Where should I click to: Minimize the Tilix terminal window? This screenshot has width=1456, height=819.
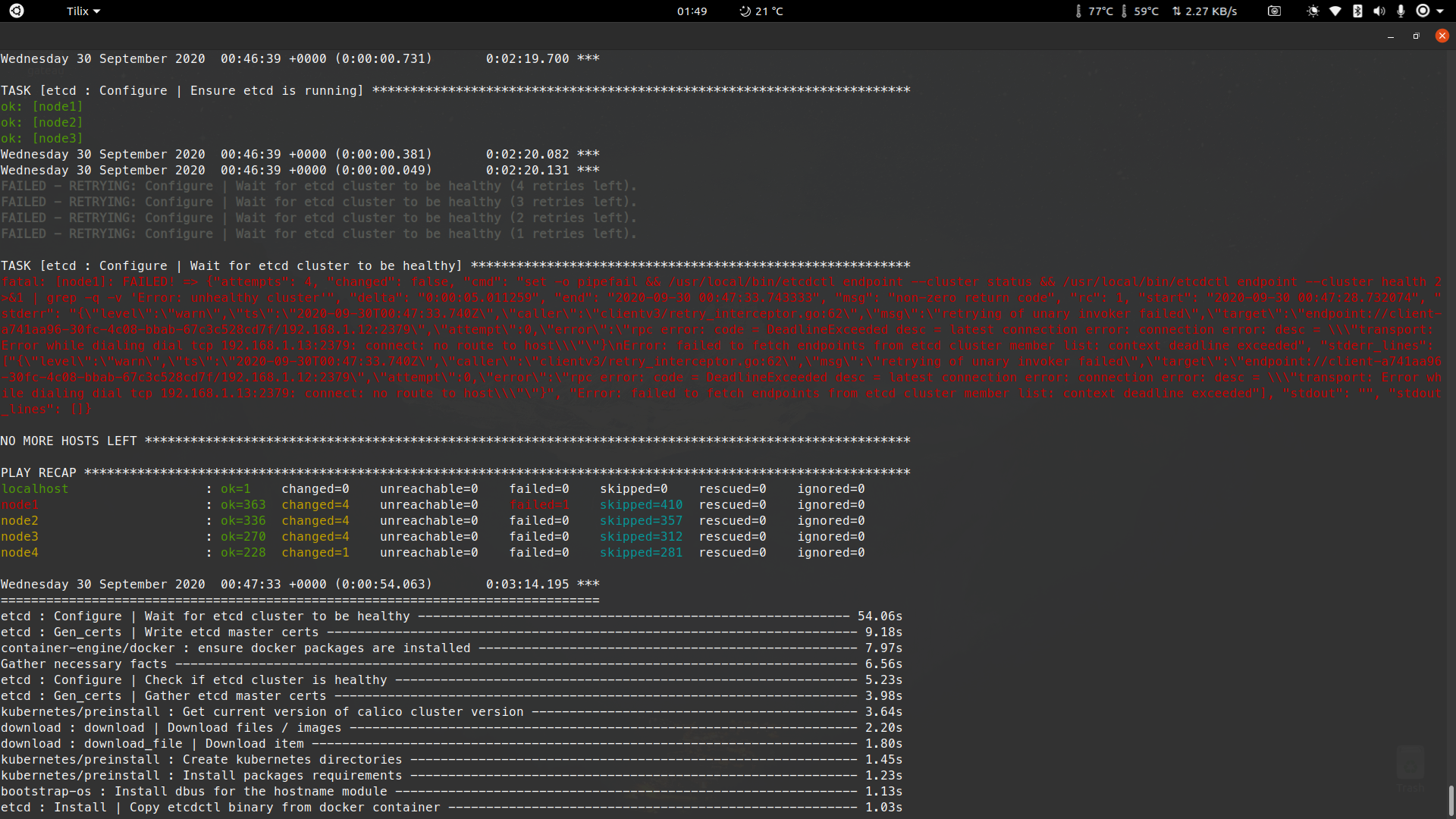1391,36
